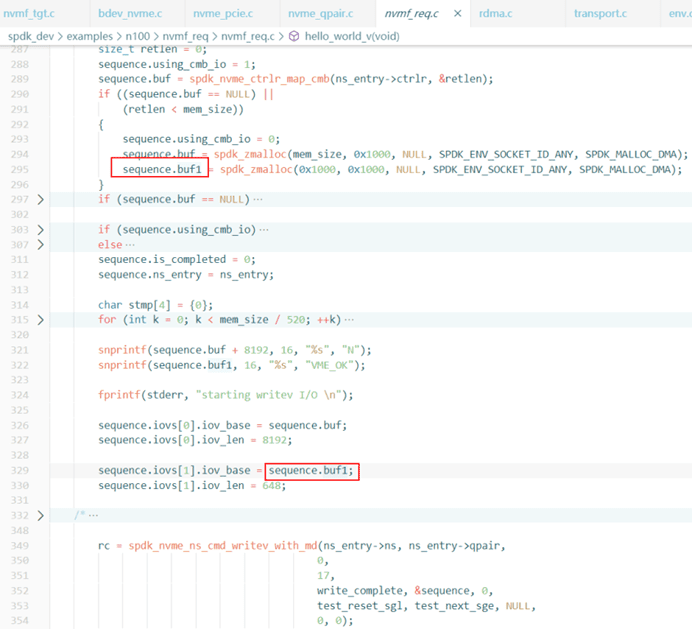Click 'SPDK_MALLOC_DMA' on line 294
This screenshot has height=629, width=692.
[x=633, y=154]
